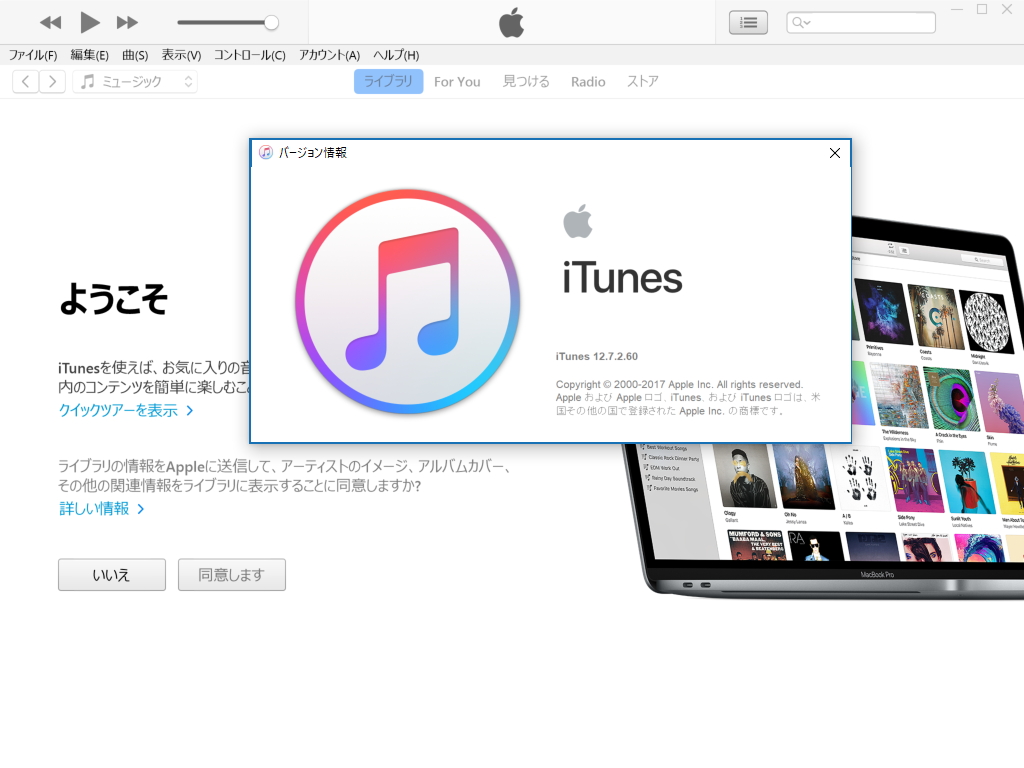1024x768 pixels.
Task: Open the Up Next queue list icon
Action: [x=748, y=22]
